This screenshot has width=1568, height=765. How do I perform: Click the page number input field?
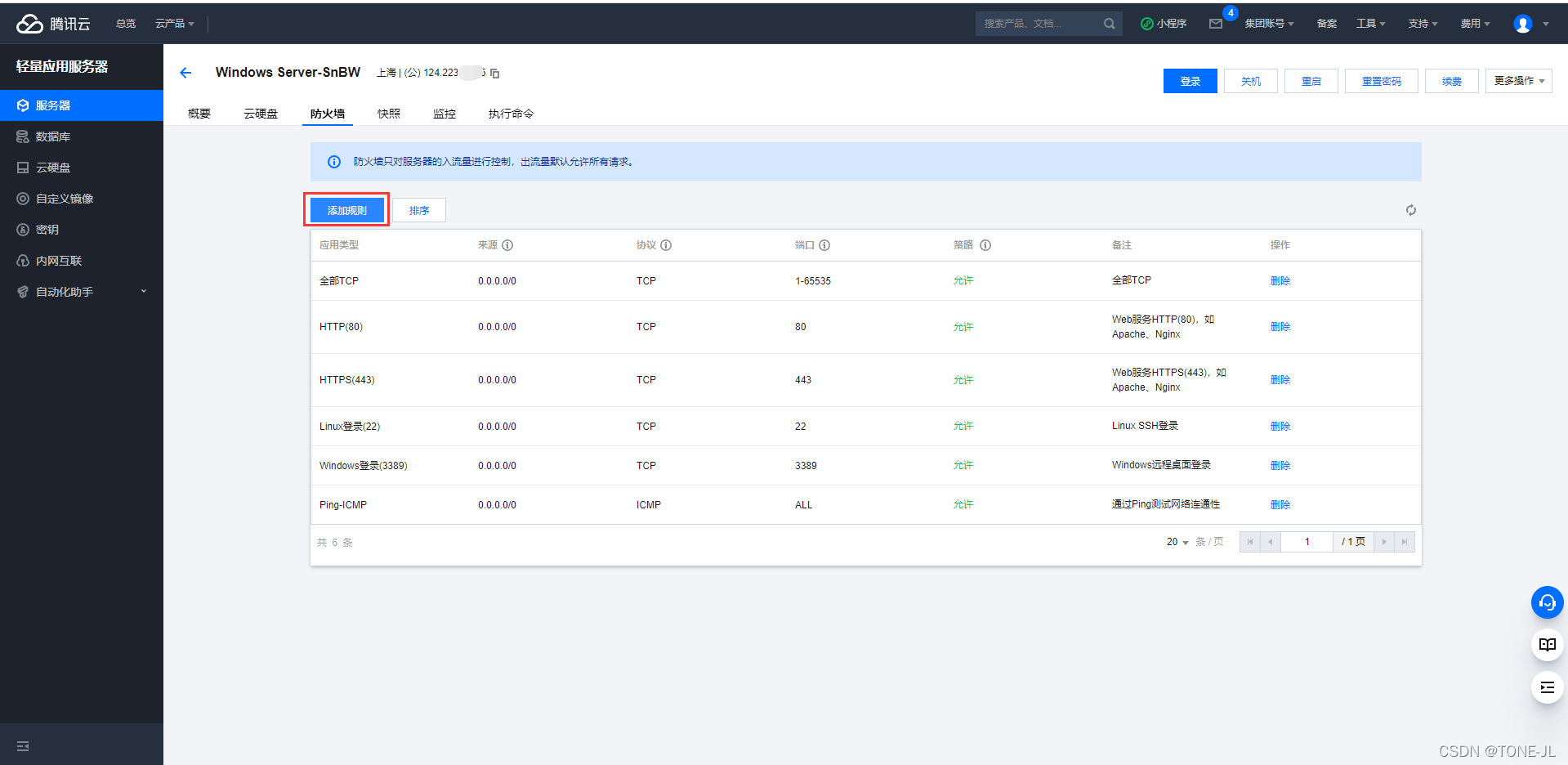click(1307, 542)
